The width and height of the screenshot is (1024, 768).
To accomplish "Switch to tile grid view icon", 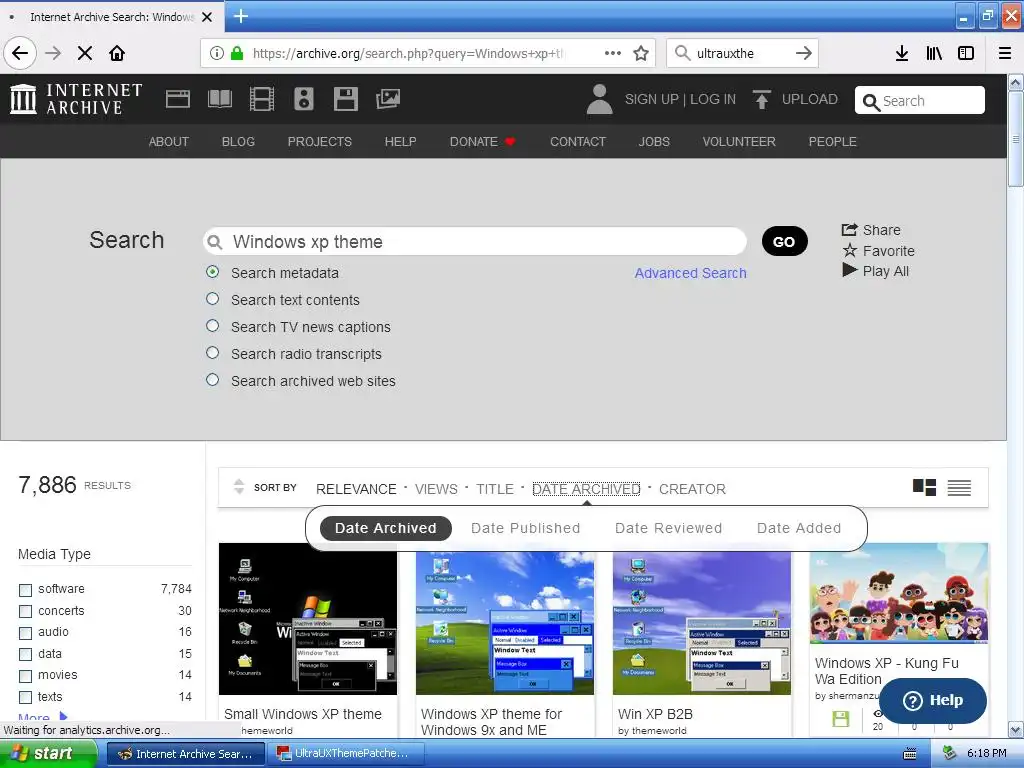I will (924, 487).
